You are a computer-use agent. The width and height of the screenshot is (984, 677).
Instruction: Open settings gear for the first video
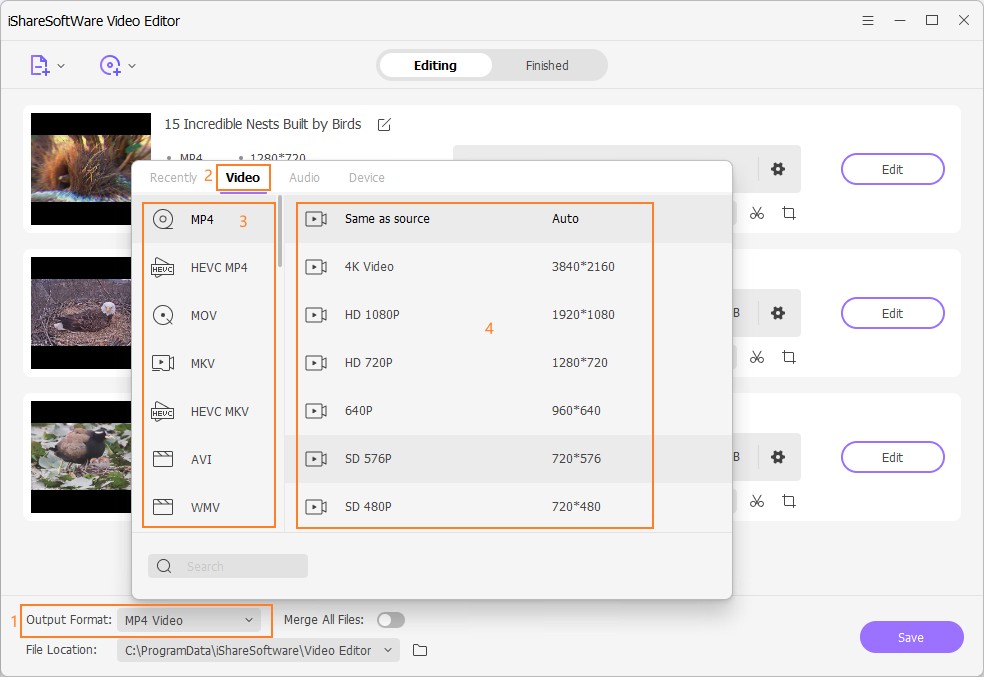778,170
